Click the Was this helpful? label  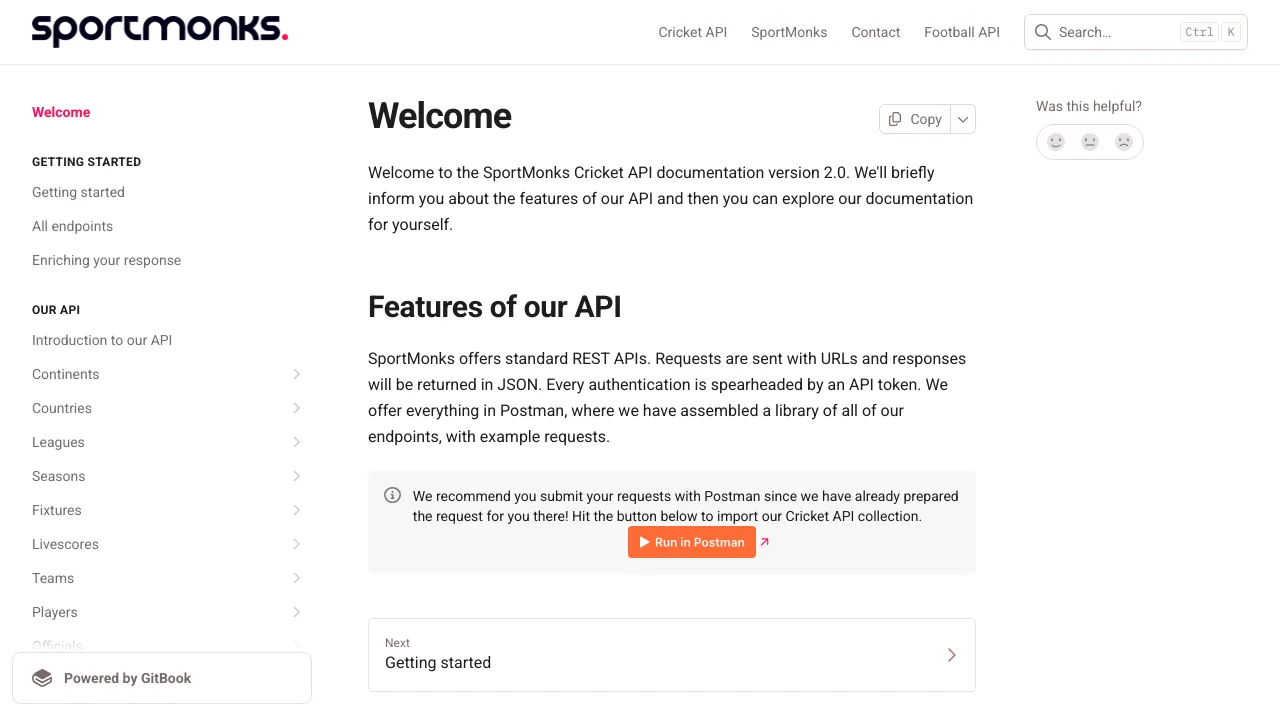point(1089,106)
